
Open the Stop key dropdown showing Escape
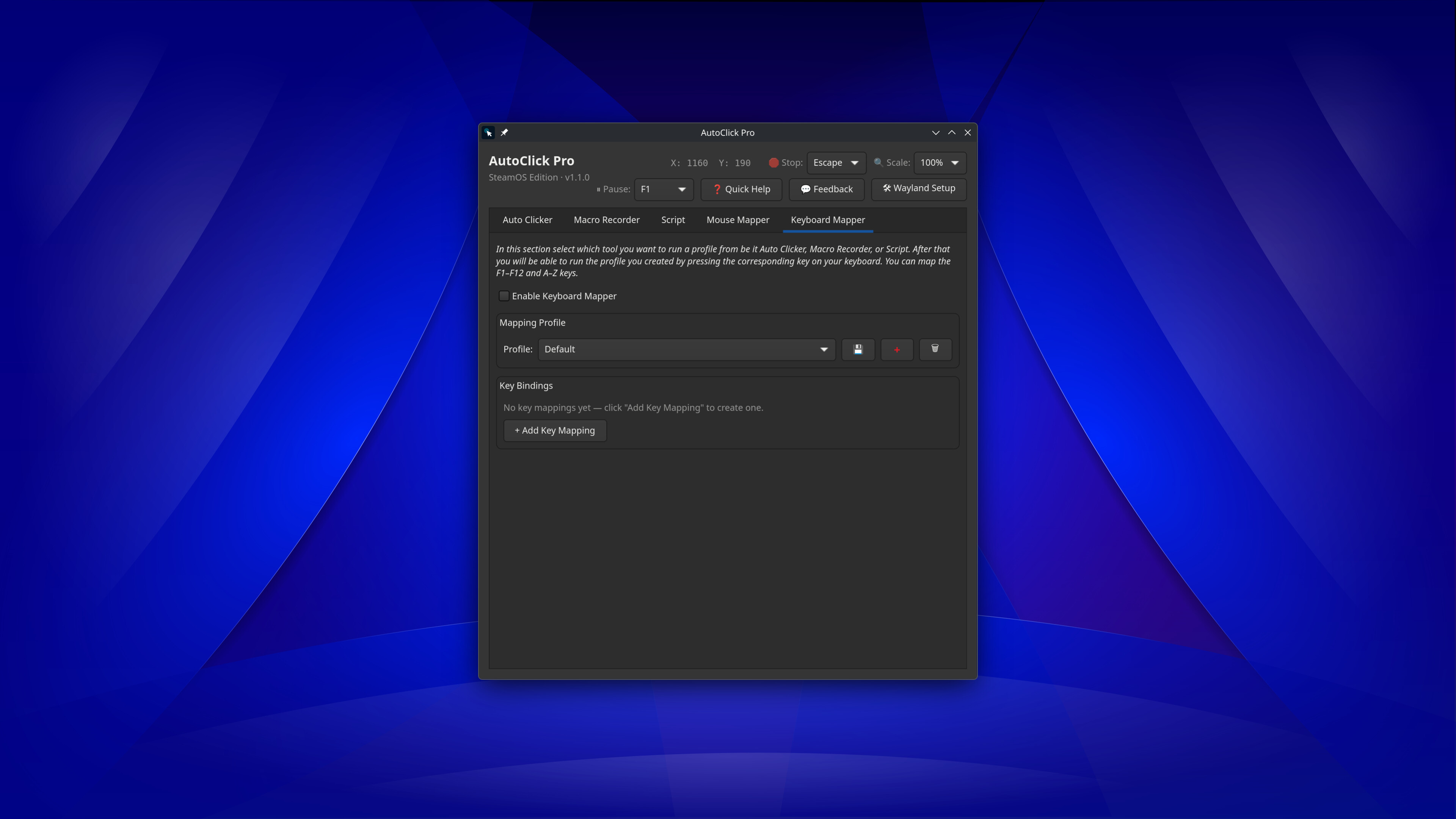click(x=836, y=163)
